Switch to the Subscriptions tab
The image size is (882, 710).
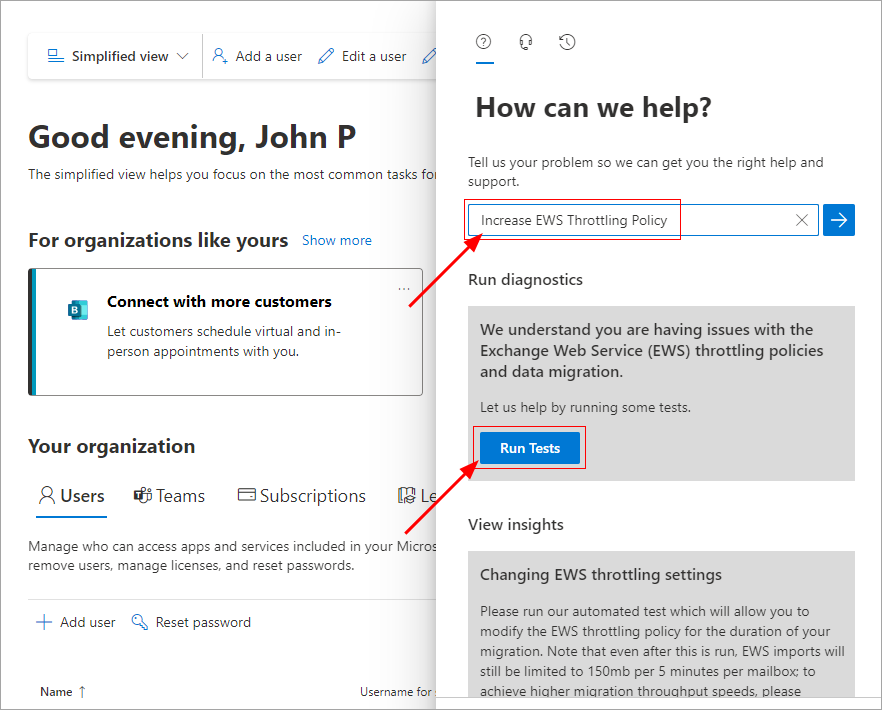tap(302, 496)
